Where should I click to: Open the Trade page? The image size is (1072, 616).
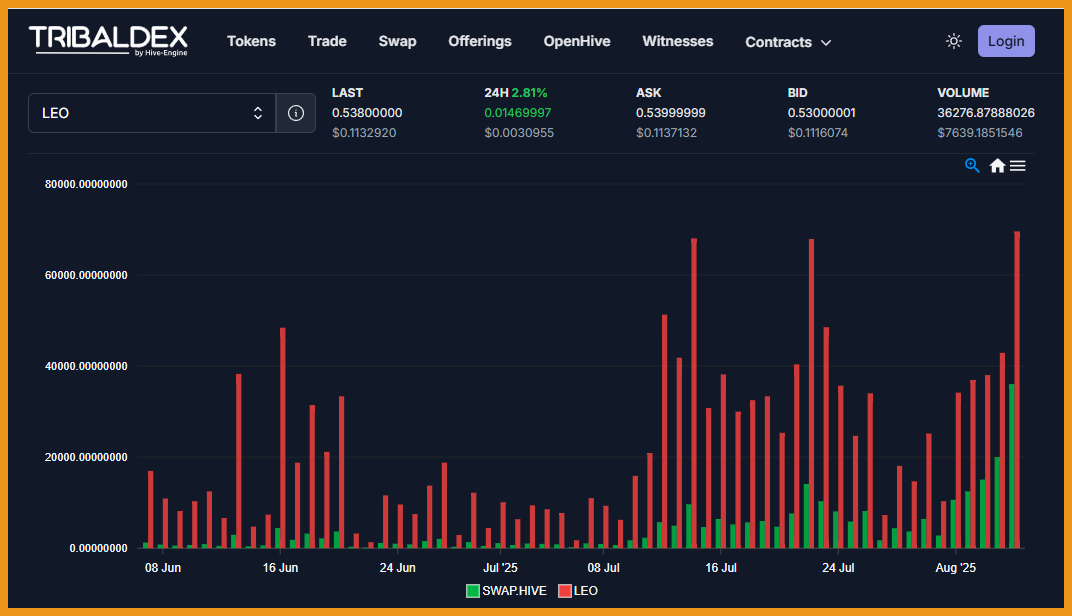327,41
